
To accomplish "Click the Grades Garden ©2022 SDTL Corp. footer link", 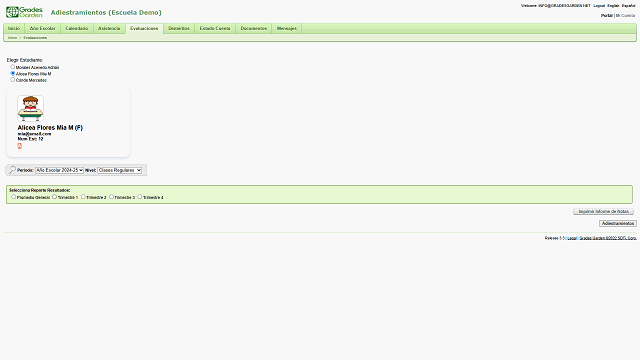I will (608, 238).
